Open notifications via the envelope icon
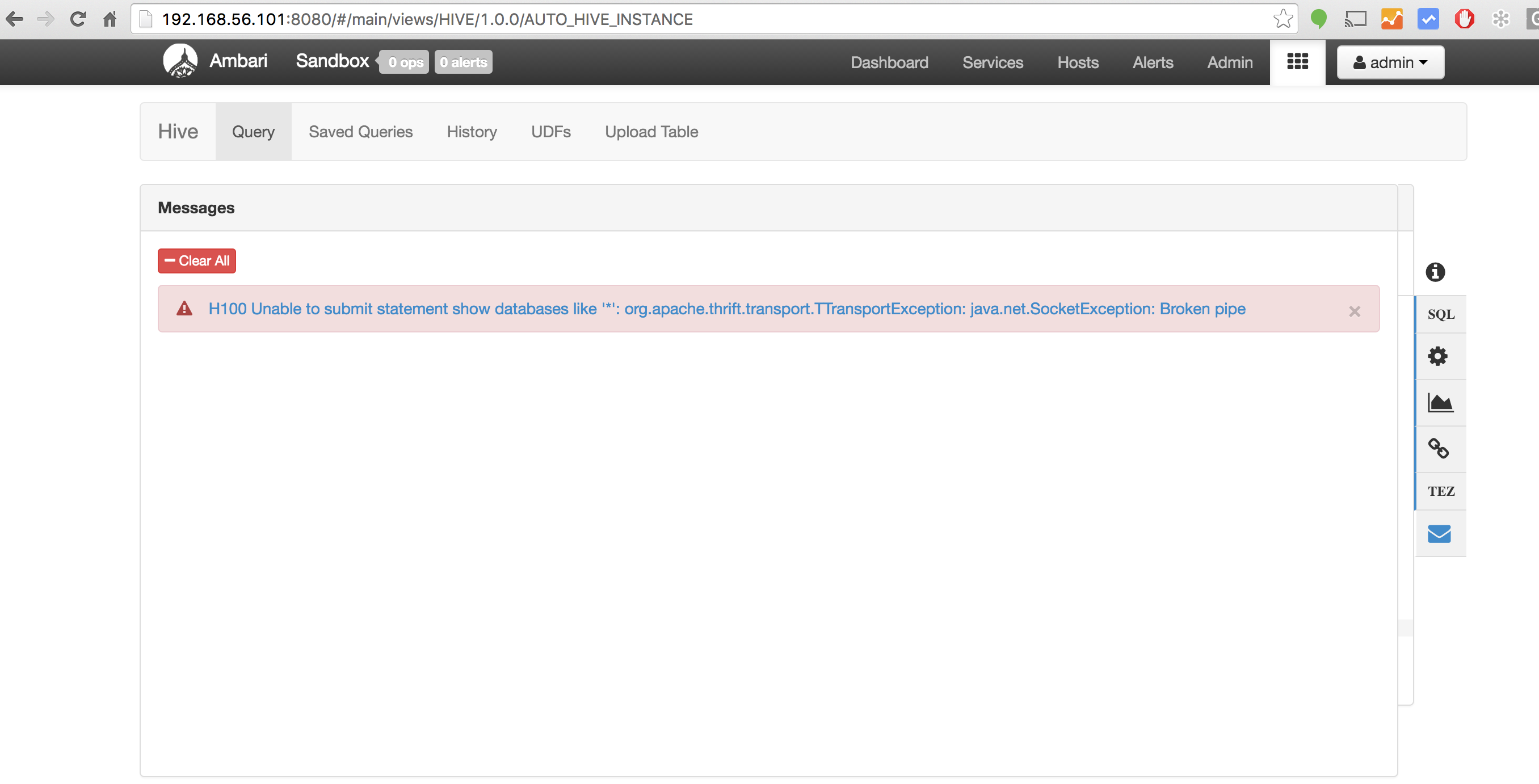 1439,533
